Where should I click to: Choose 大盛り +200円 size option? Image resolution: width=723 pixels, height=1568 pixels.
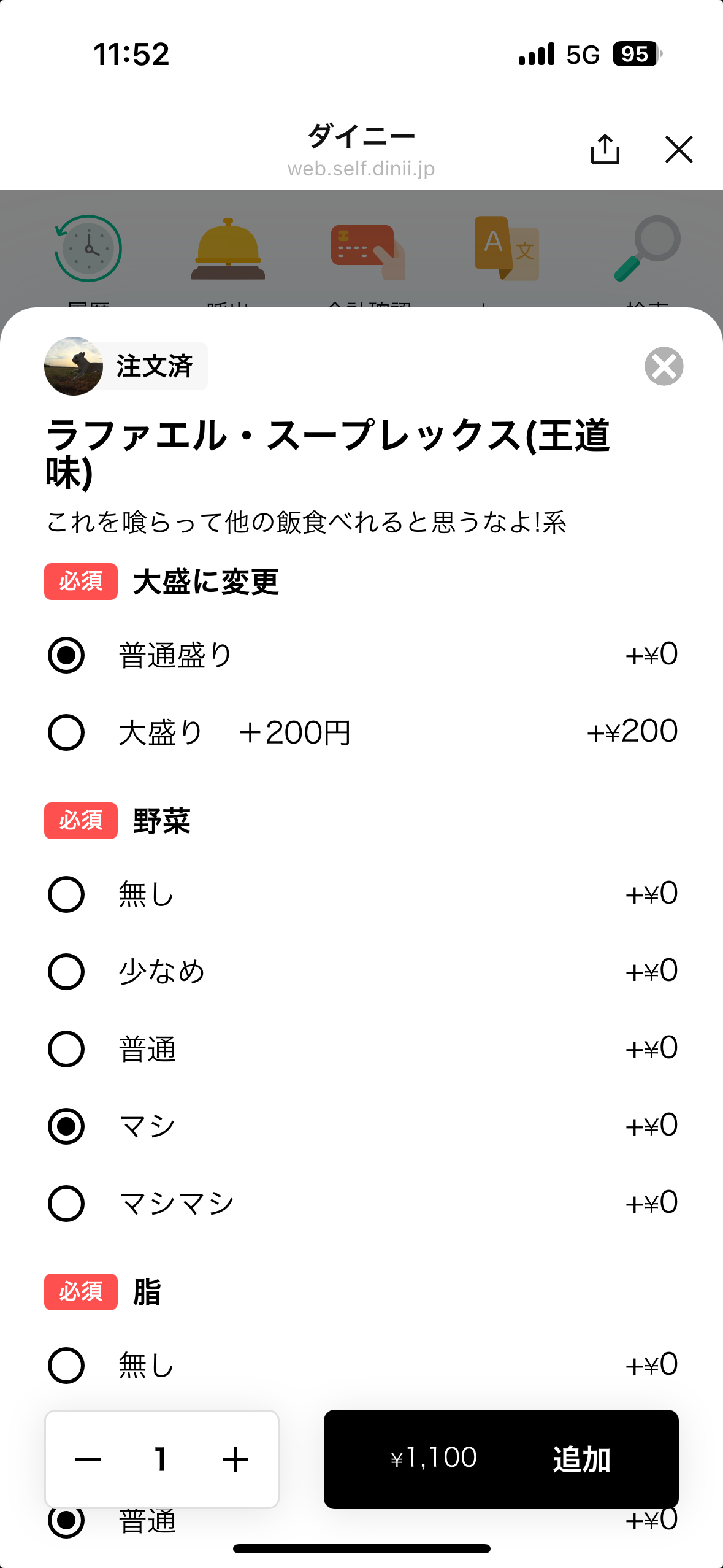pyautogui.click(x=66, y=732)
